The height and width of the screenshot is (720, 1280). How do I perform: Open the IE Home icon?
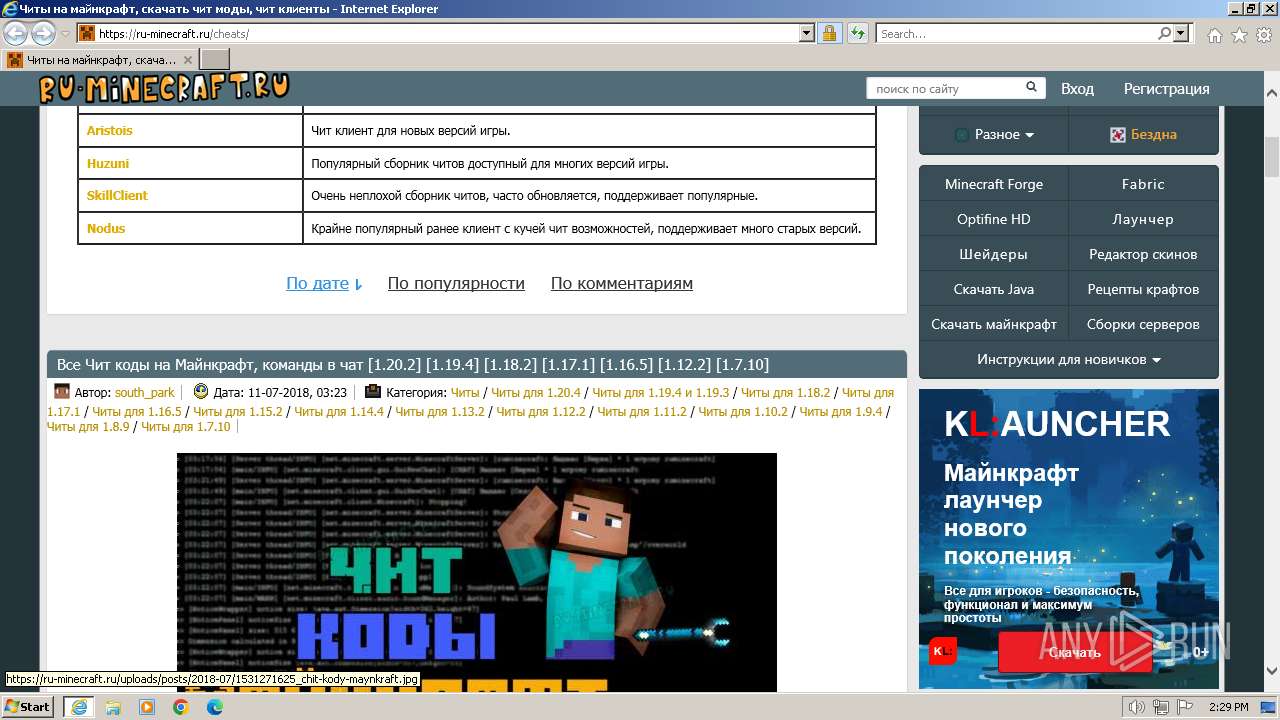click(1214, 35)
